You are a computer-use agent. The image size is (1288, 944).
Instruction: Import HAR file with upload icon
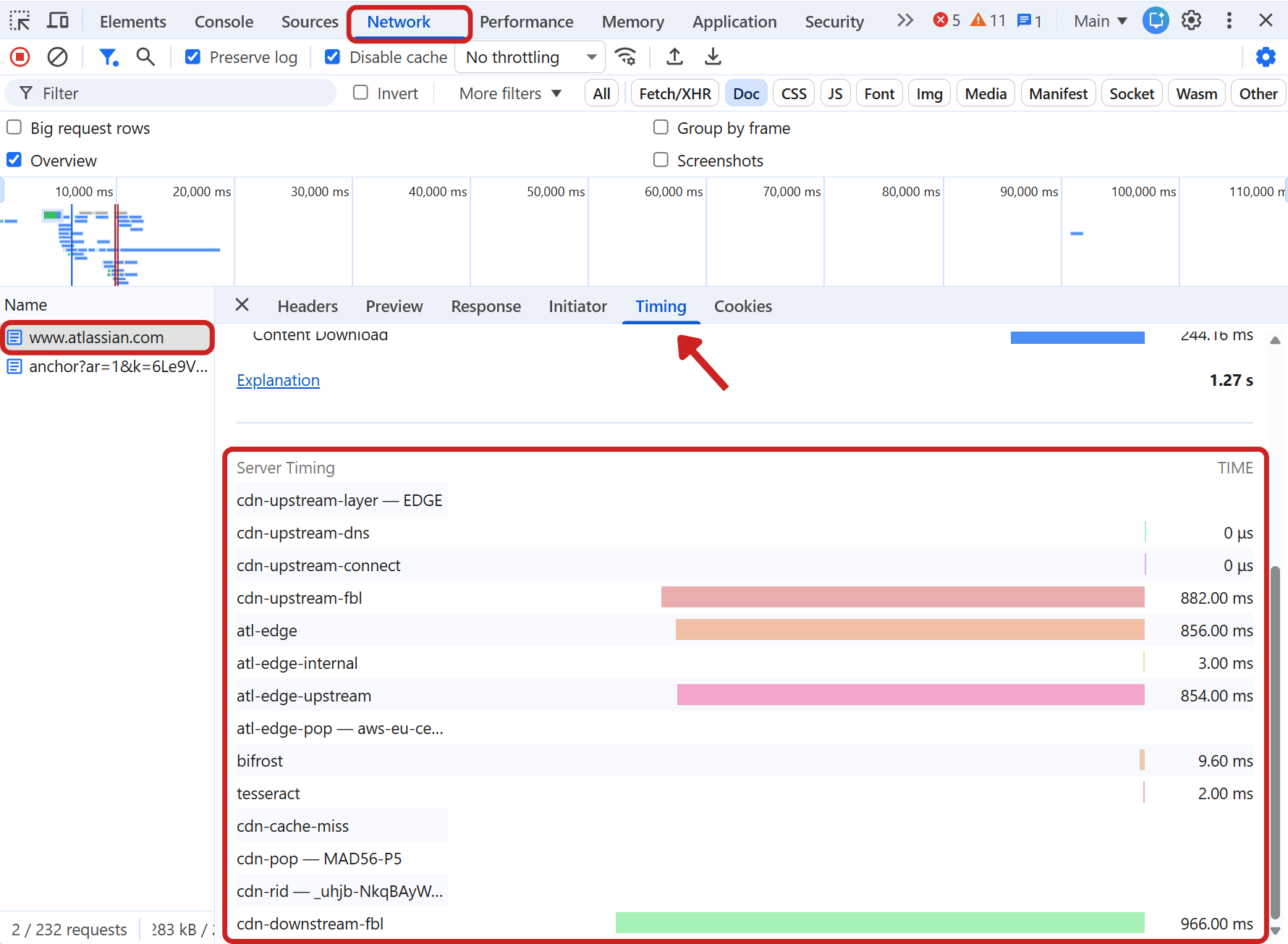[674, 56]
